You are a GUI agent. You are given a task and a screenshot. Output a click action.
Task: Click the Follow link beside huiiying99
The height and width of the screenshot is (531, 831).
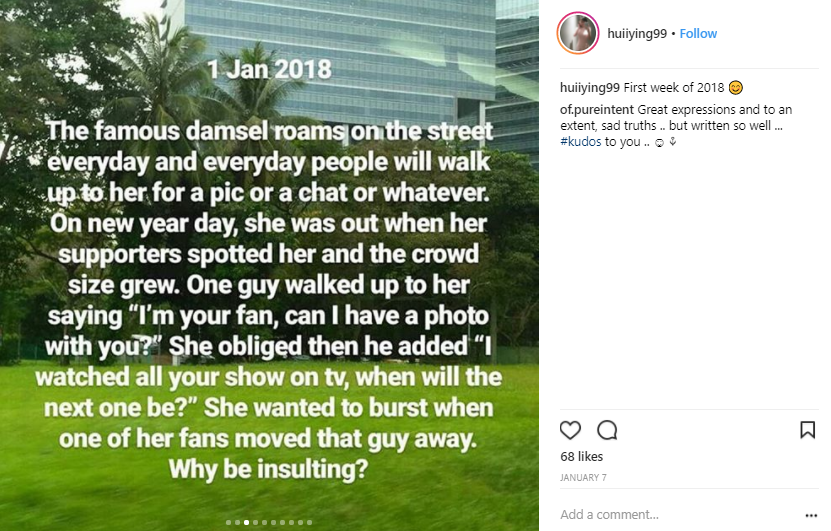point(699,33)
